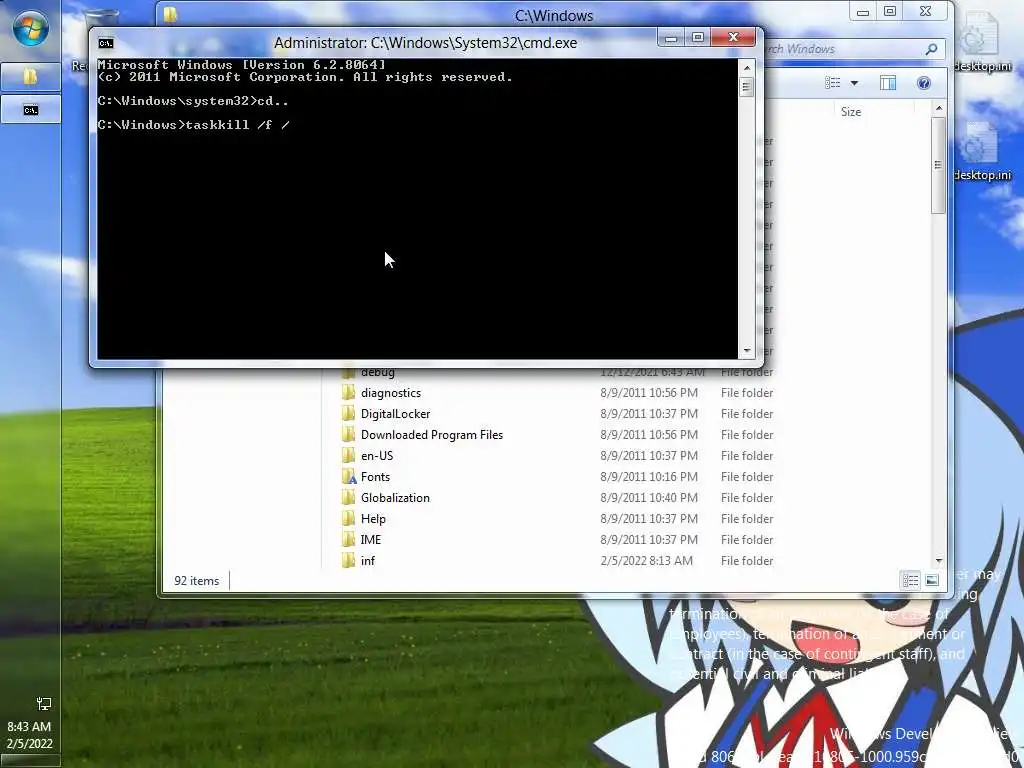1024x768 pixels.
Task: Open Explorer help question mark icon
Action: 923,83
